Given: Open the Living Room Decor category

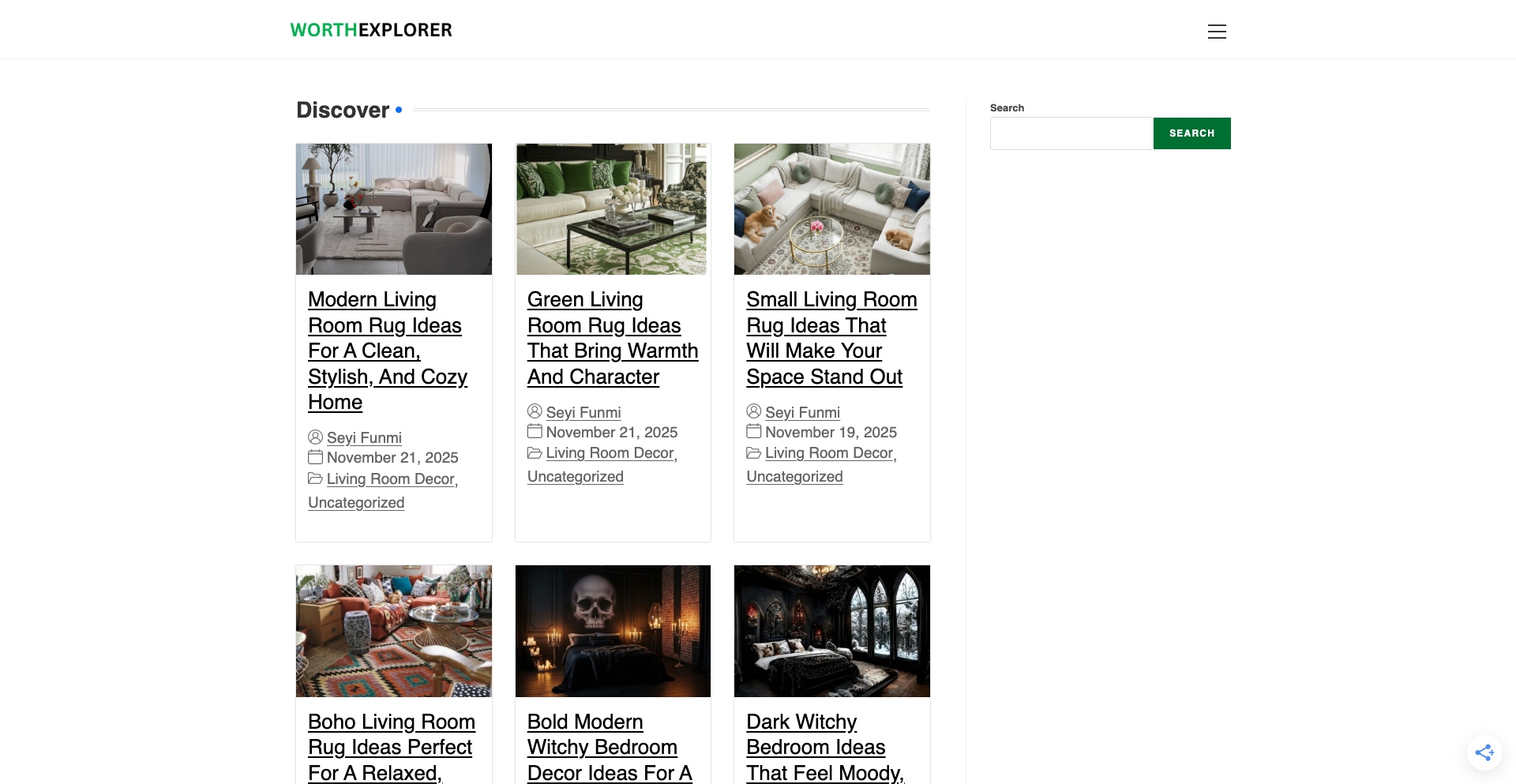Looking at the screenshot, I should (390, 478).
